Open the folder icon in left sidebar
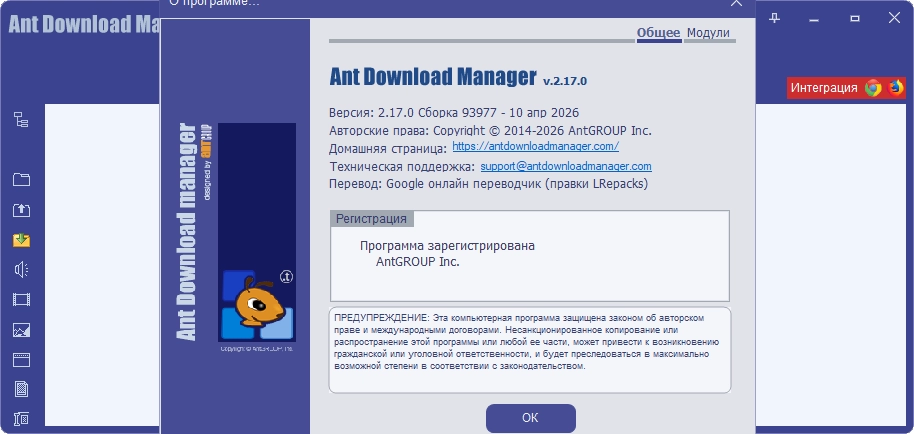Screen dimensions: 914x434 tap(22, 179)
